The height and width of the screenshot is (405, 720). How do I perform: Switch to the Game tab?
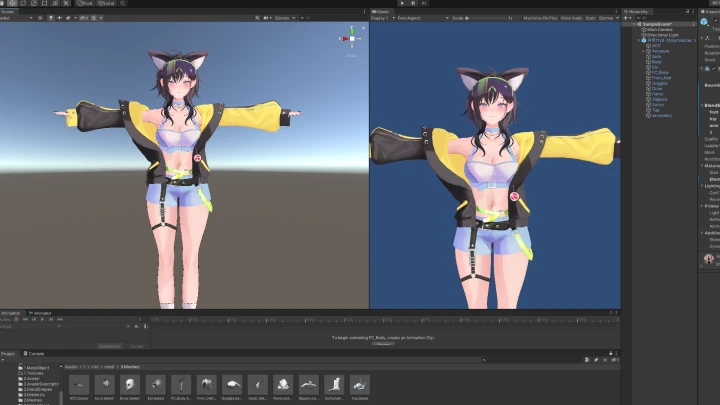(381, 11)
